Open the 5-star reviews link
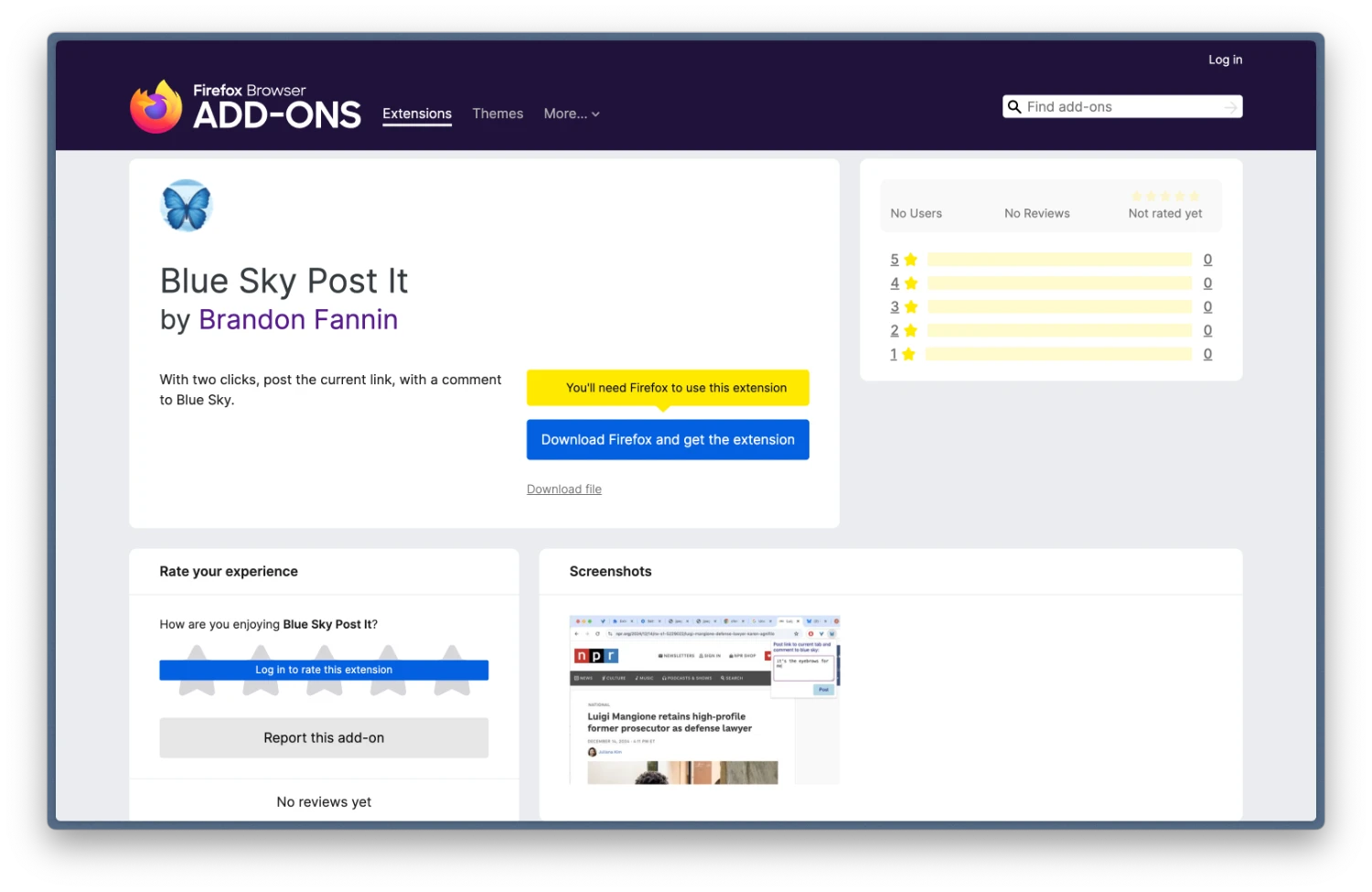 point(895,260)
